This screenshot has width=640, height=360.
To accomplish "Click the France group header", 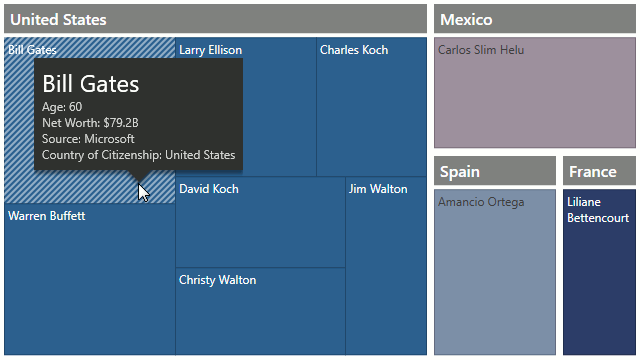I will coord(599,171).
